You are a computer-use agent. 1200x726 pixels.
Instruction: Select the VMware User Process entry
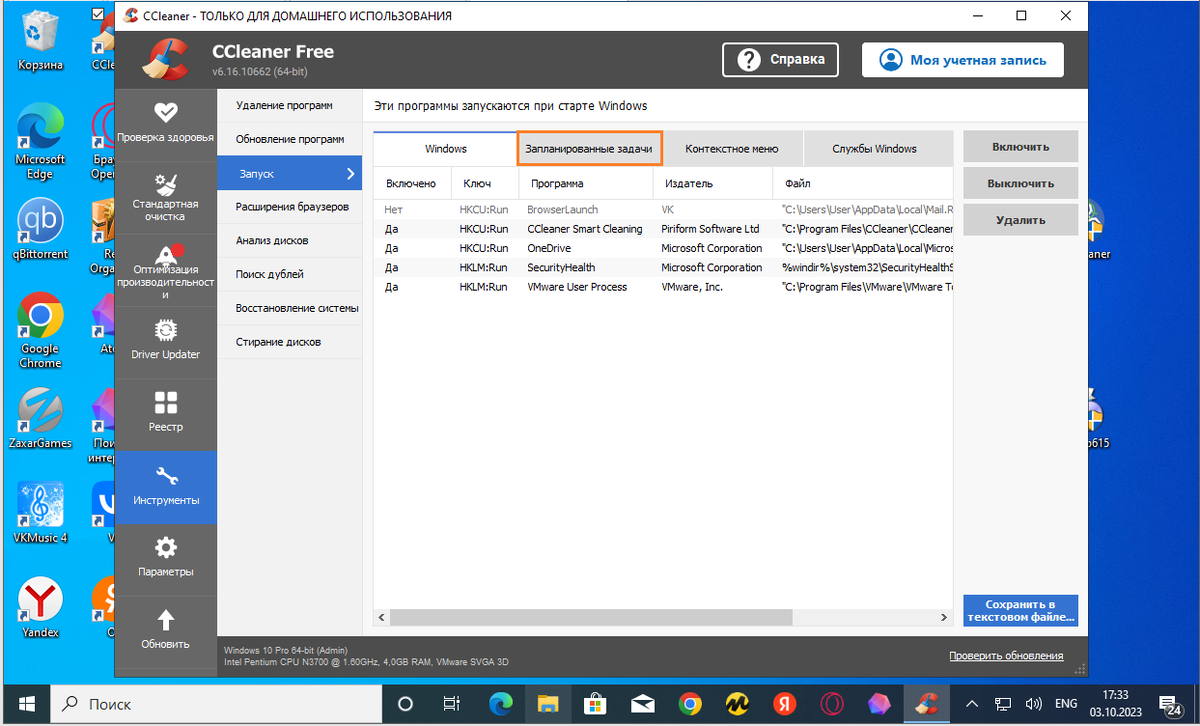point(664,287)
